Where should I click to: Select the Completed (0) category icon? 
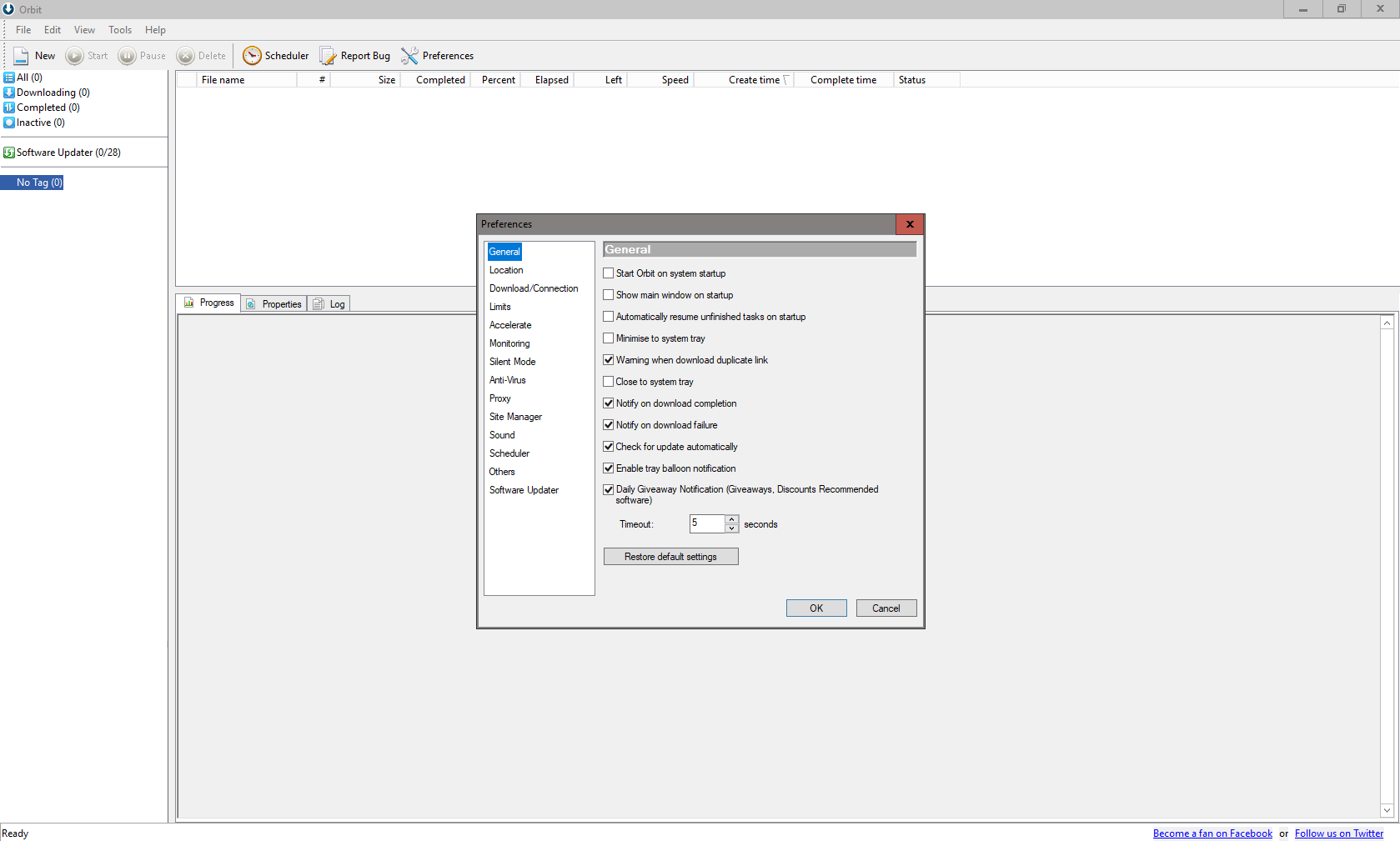point(9,108)
